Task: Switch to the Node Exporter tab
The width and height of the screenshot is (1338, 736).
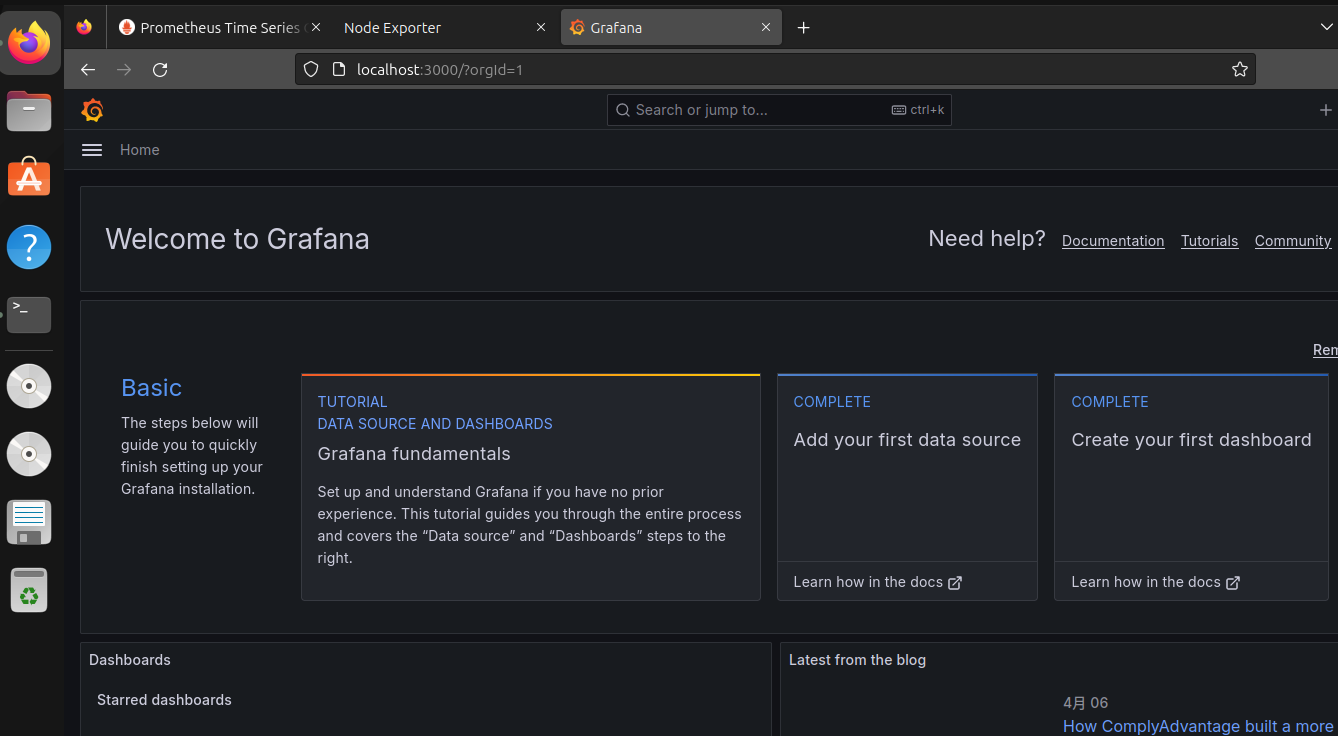Action: point(446,28)
